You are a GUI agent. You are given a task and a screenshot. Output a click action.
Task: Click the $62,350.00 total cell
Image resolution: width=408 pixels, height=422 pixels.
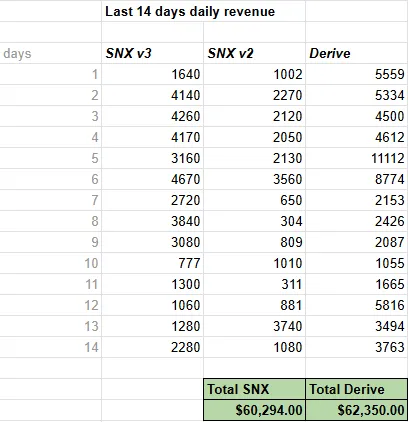pyautogui.click(x=357, y=410)
